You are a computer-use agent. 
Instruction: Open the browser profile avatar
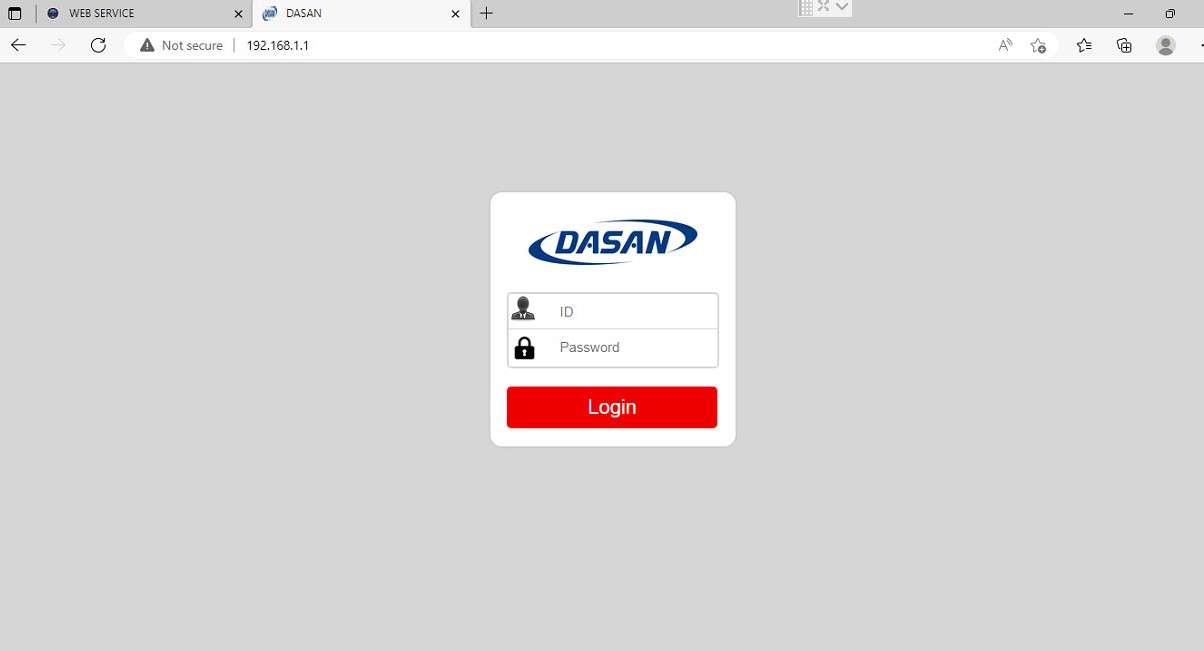click(1165, 45)
